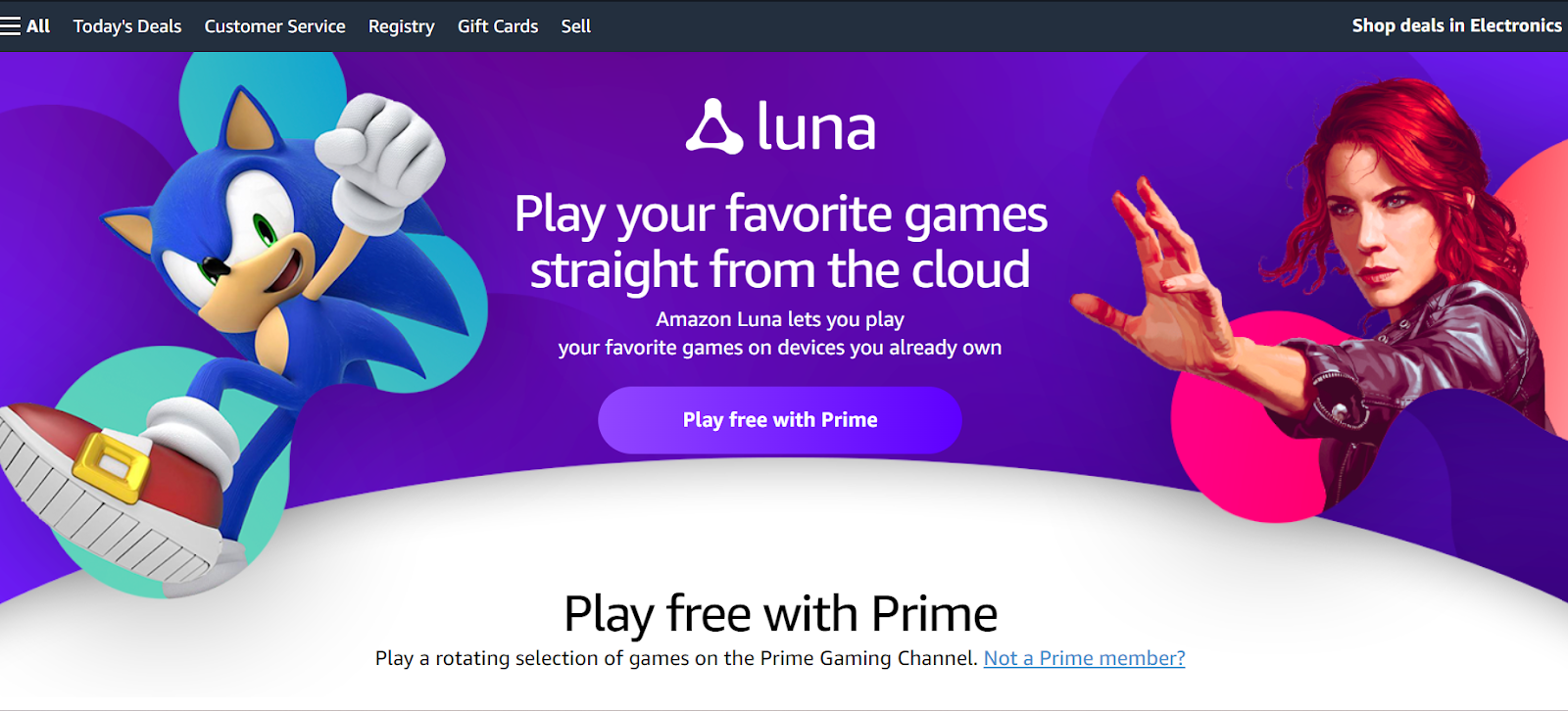
Task: Select Gift Cards in navigation
Action: pyautogui.click(x=498, y=26)
